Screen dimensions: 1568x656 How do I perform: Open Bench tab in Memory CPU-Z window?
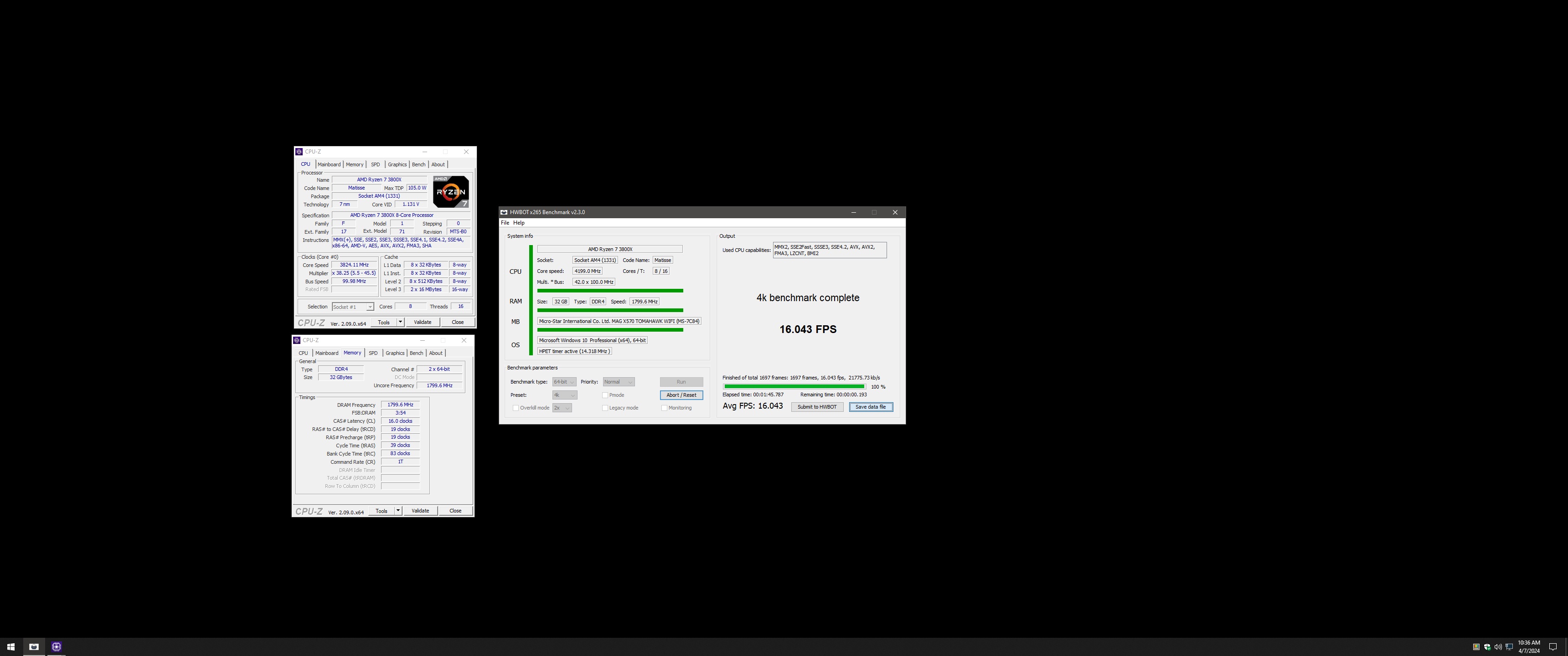coord(416,353)
